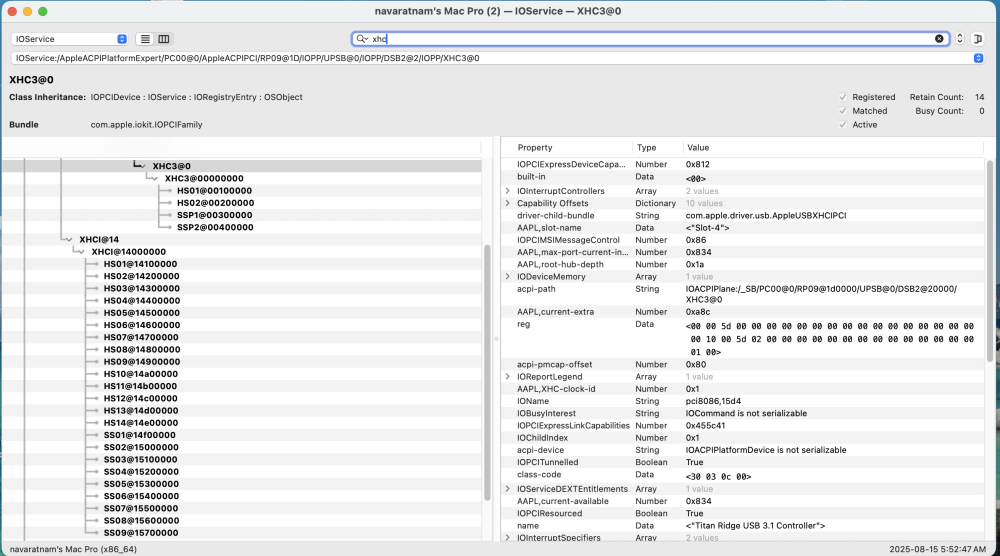Image resolution: width=1000 pixels, height=556 pixels.
Task: Expand the IODeviceMemory array
Action: coord(508,277)
